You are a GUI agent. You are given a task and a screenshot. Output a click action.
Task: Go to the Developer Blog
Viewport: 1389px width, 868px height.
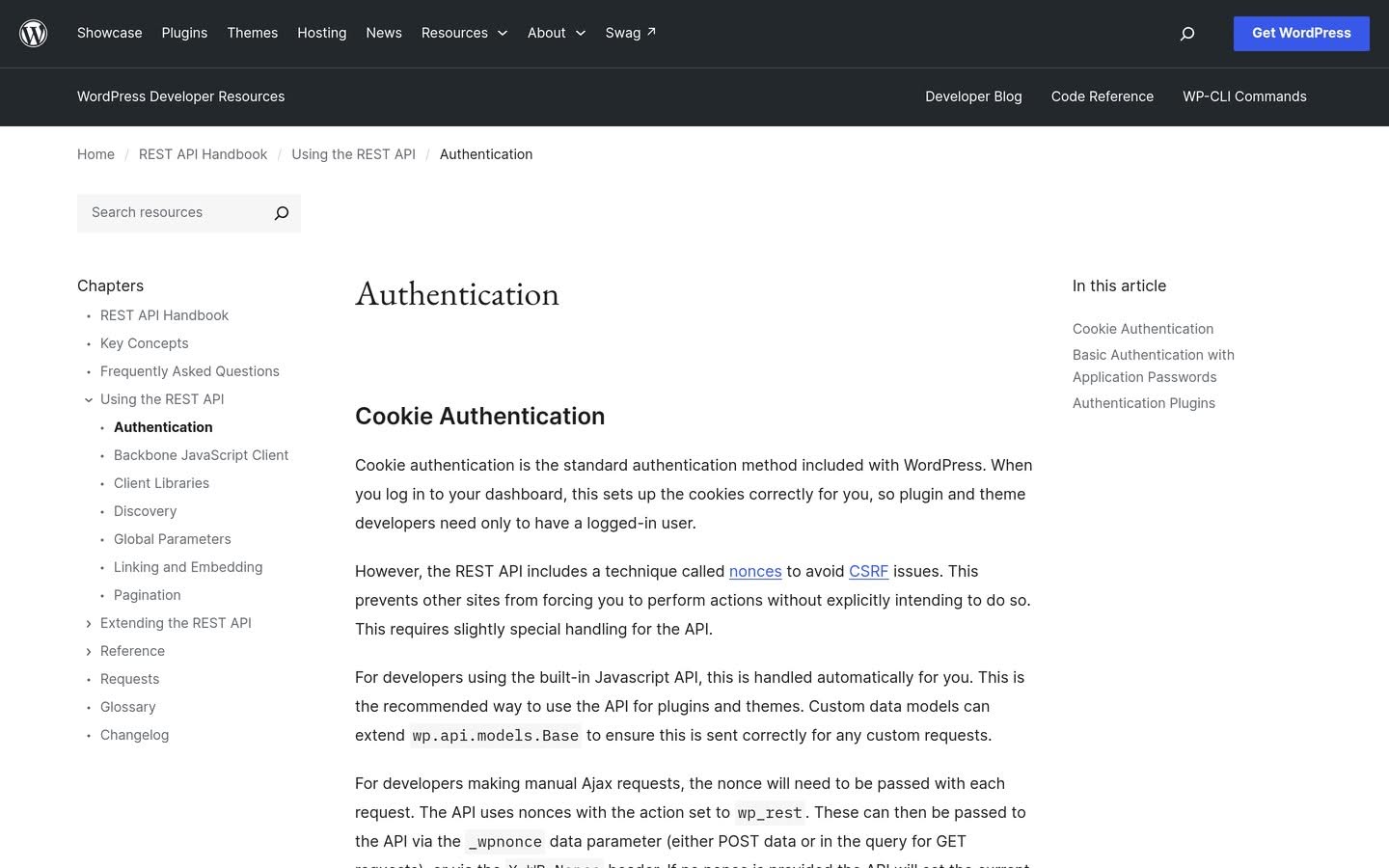click(x=973, y=96)
